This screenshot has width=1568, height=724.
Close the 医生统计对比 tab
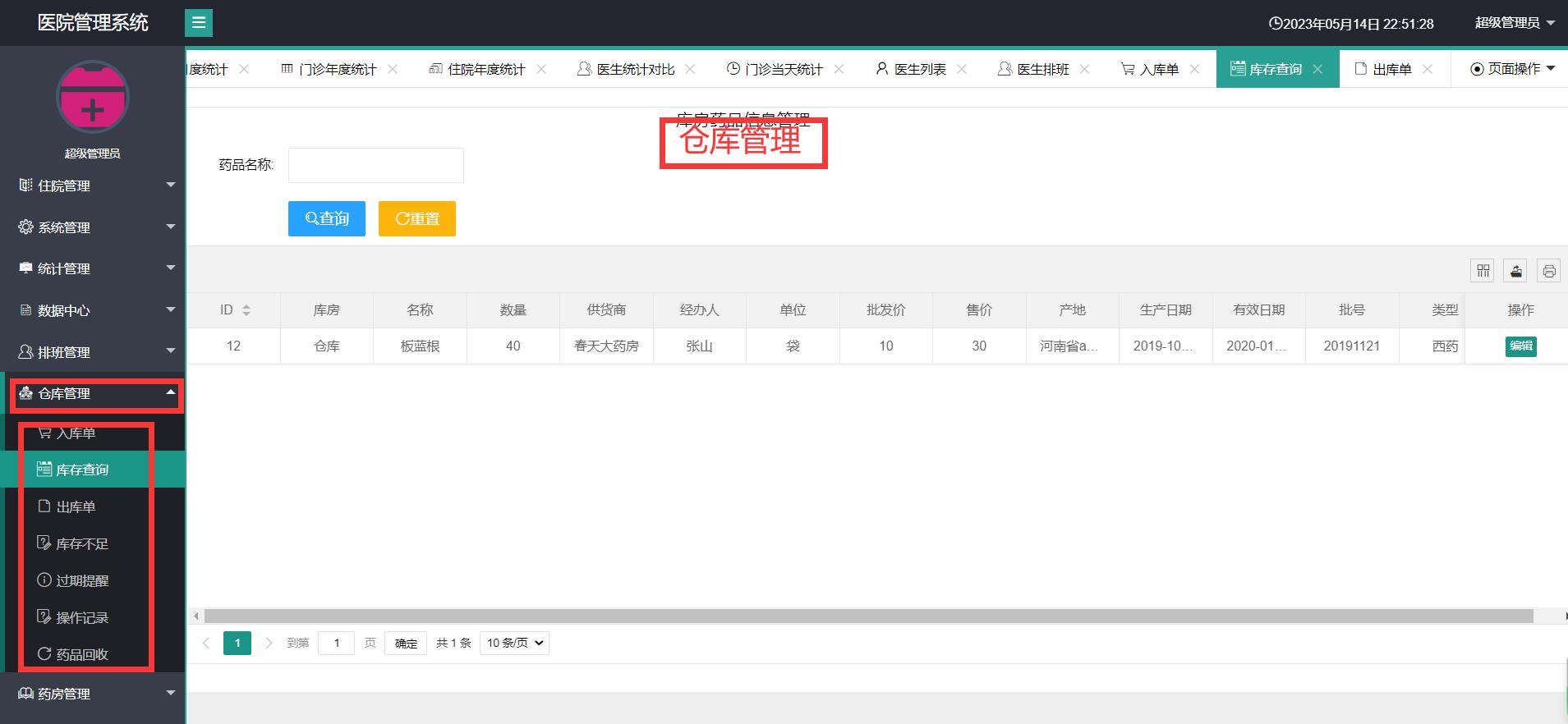[690, 69]
